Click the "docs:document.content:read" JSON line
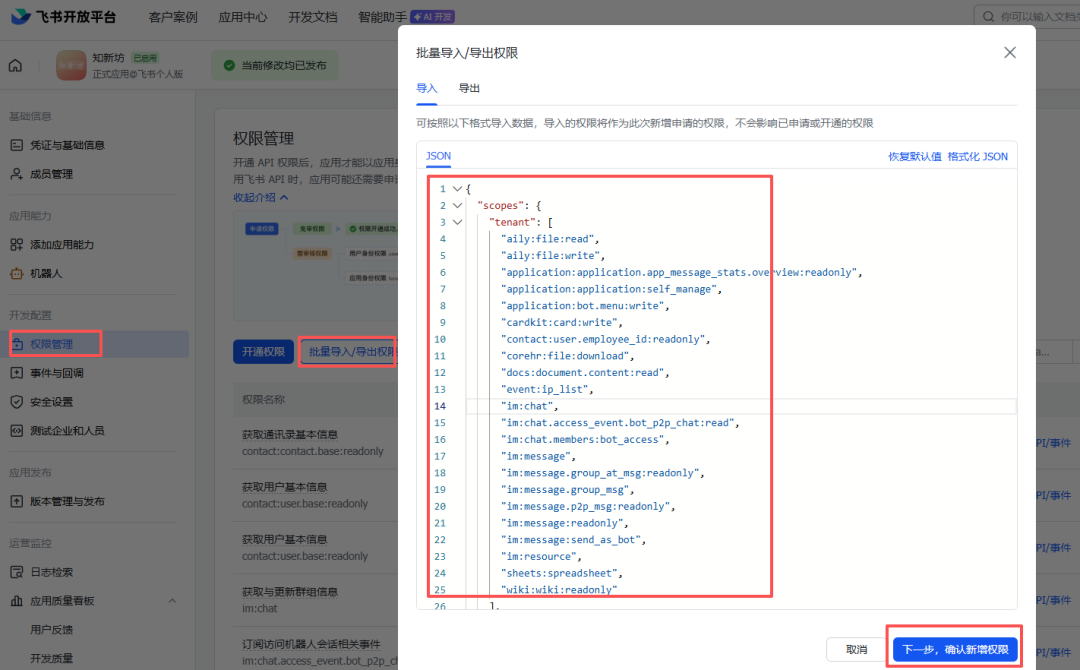The image size is (1080, 670). 585,373
